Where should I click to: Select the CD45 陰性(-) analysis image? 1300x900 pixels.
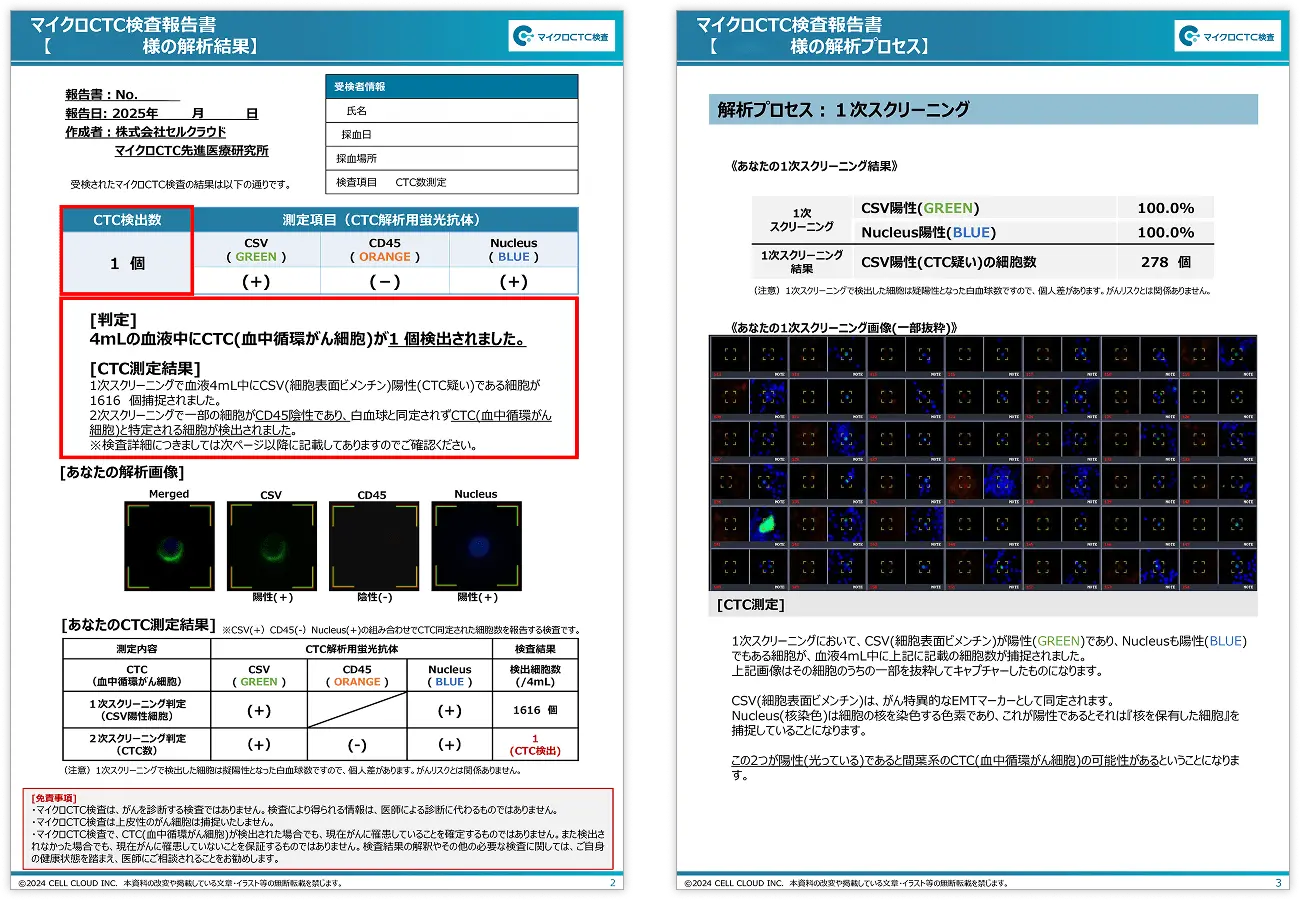pos(372,546)
